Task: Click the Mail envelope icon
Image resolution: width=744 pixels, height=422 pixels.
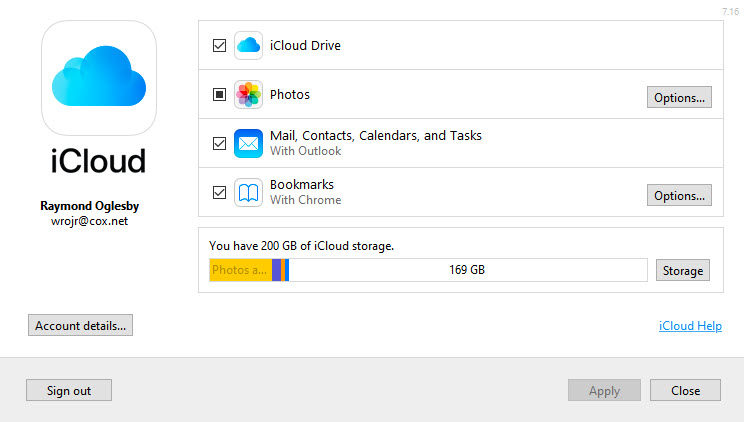Action: (248, 143)
